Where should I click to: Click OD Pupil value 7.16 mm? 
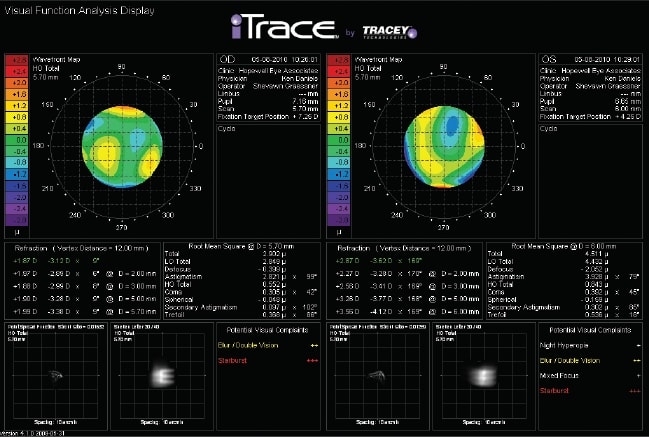click(x=304, y=101)
